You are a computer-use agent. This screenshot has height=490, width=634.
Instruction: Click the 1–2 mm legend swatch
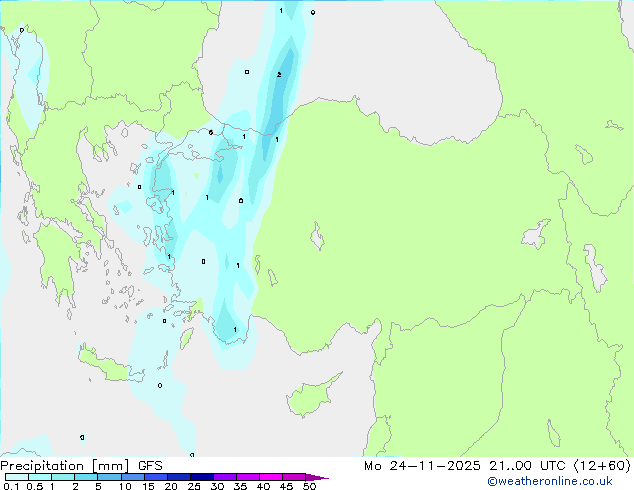tap(63, 477)
